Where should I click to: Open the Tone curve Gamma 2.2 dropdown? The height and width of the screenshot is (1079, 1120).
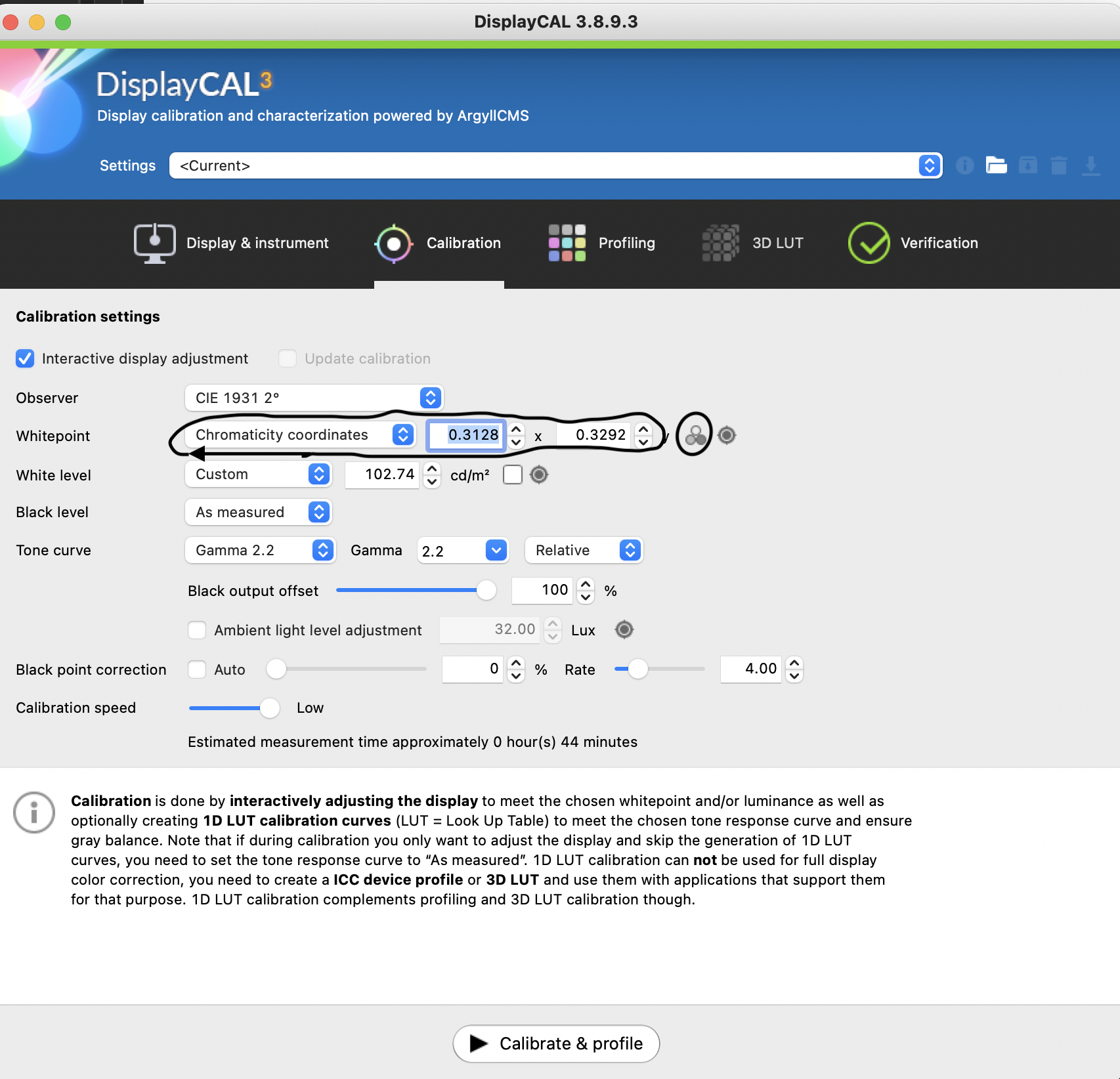(x=260, y=550)
